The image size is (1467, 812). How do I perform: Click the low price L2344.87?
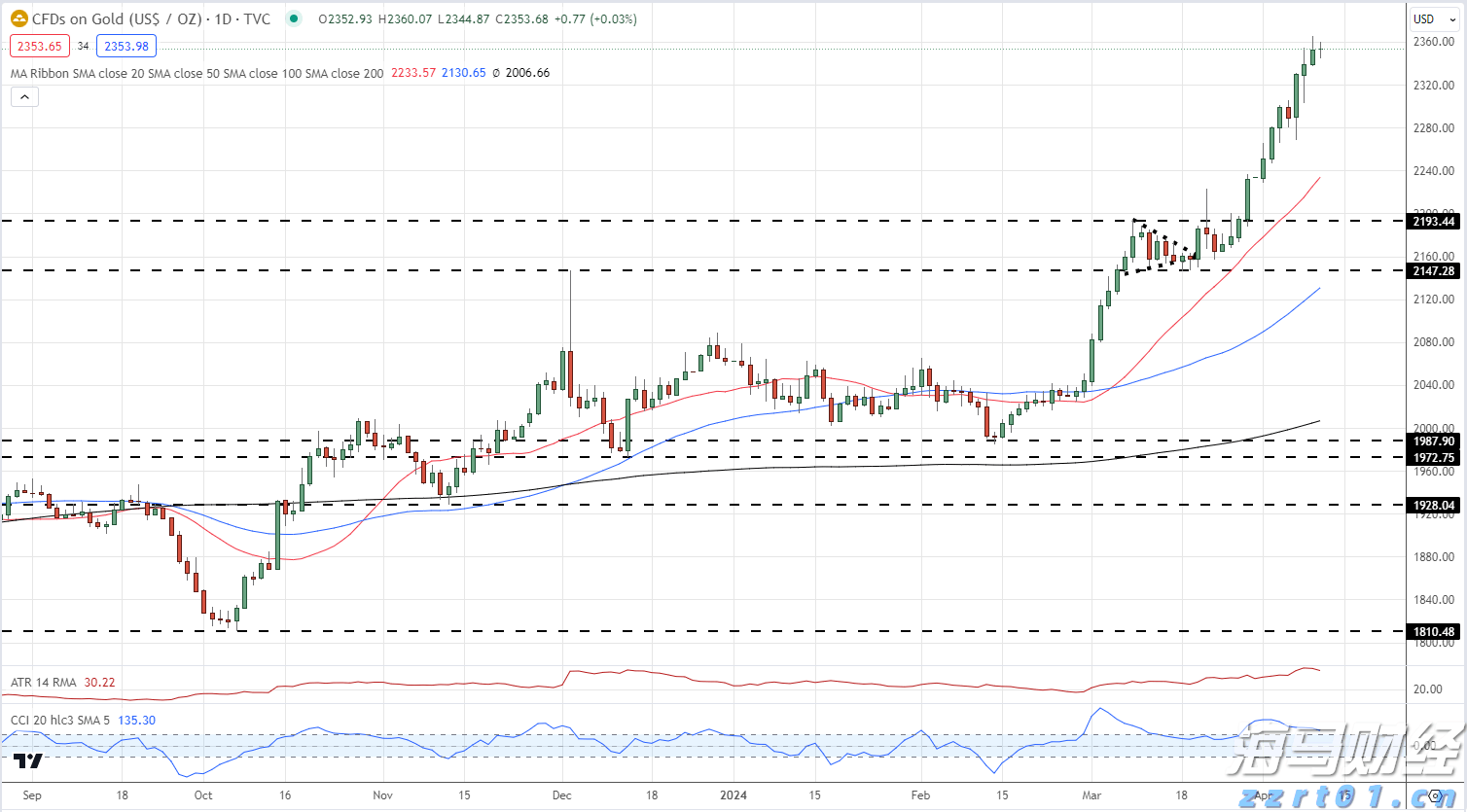(464, 18)
